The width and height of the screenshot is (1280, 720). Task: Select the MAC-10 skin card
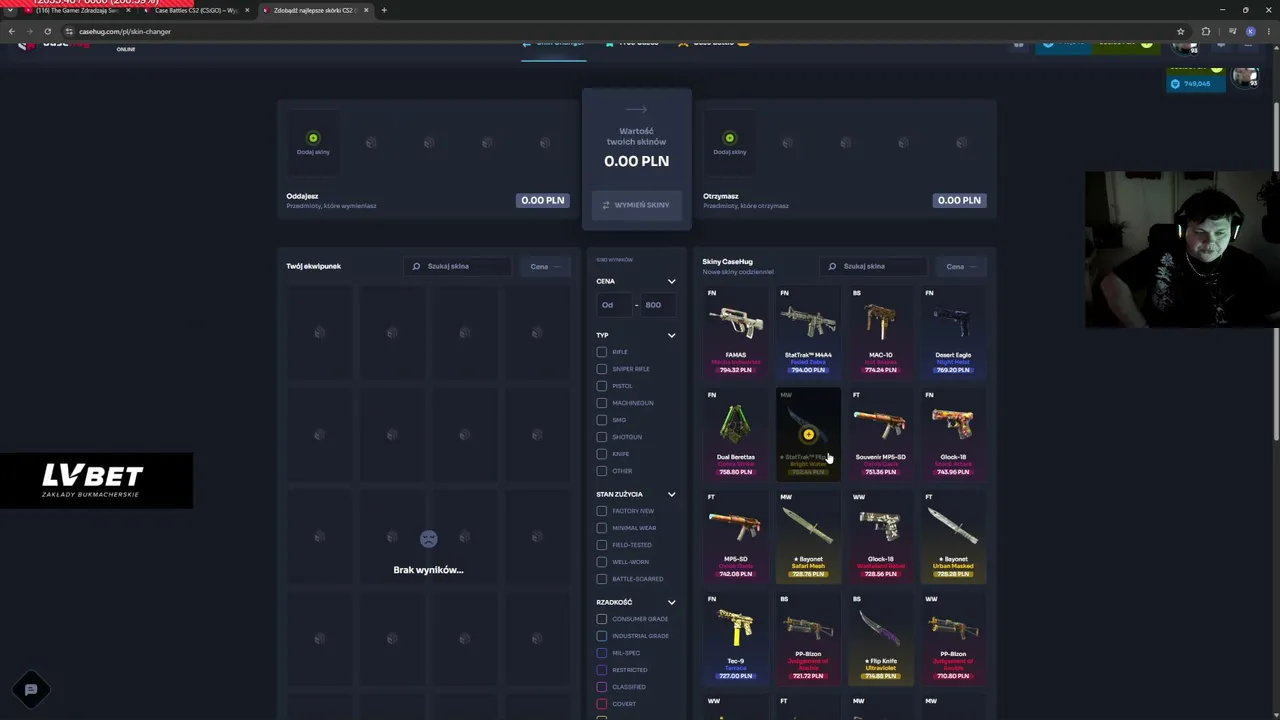tap(881, 332)
